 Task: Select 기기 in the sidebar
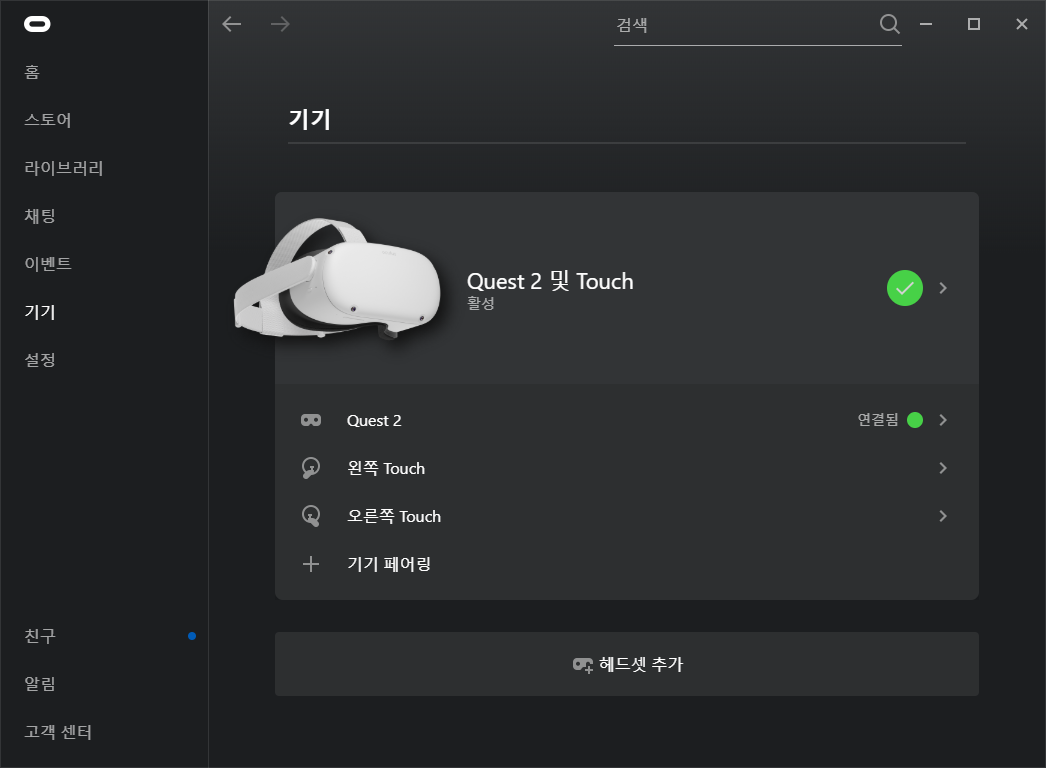(x=40, y=312)
